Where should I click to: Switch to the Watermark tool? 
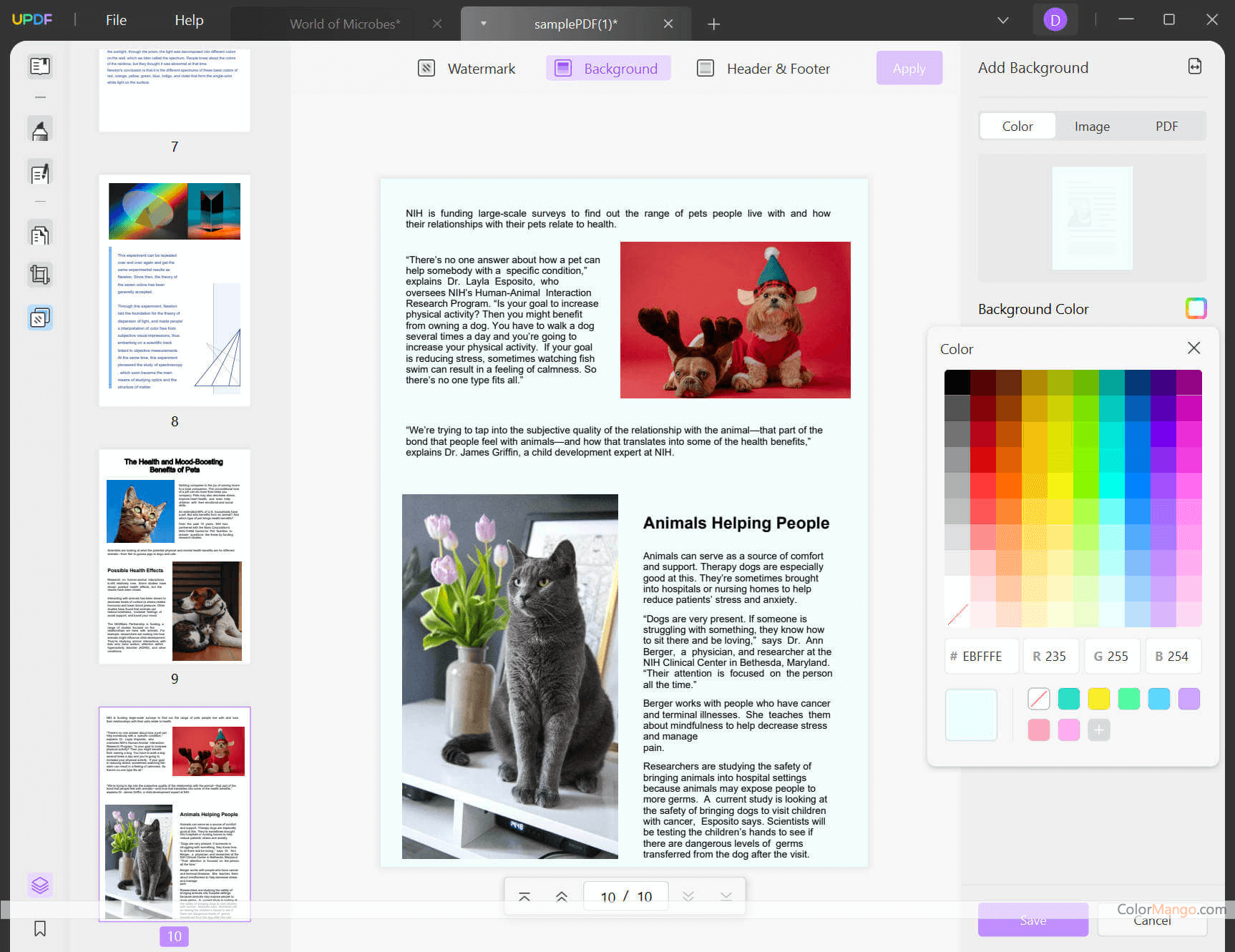pos(467,69)
